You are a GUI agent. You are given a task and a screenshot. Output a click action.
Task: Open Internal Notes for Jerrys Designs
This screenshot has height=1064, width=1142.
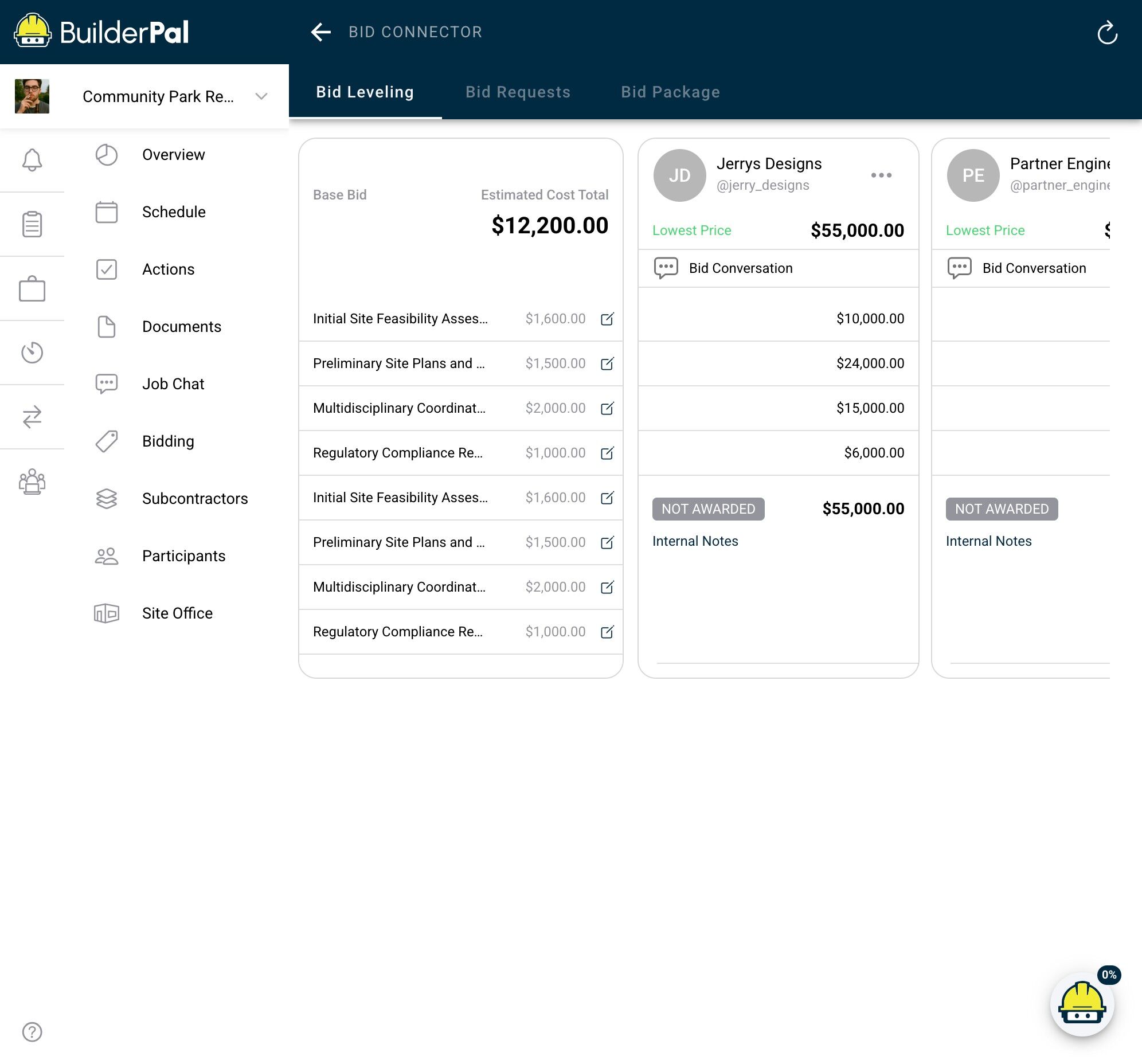[695, 541]
